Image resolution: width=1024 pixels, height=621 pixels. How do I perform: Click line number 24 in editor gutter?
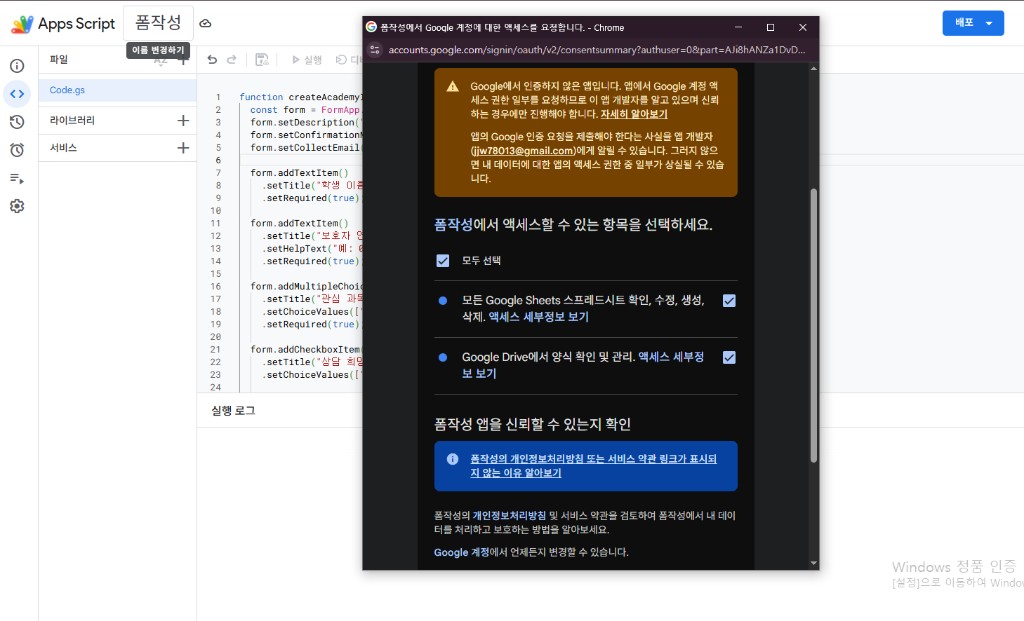tap(216, 387)
